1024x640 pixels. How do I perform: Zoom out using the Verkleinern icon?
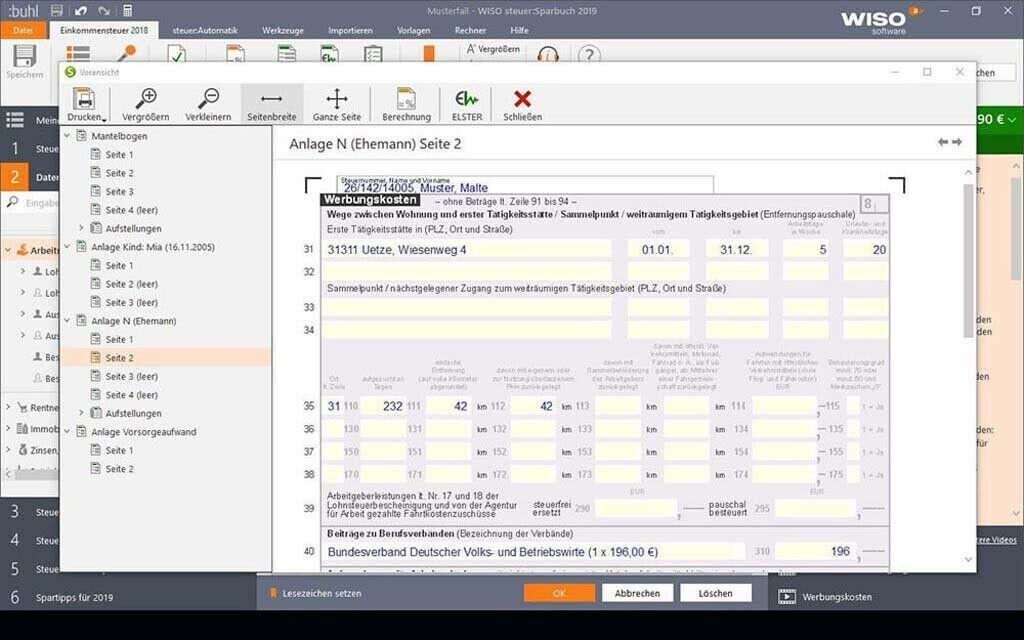click(x=208, y=98)
